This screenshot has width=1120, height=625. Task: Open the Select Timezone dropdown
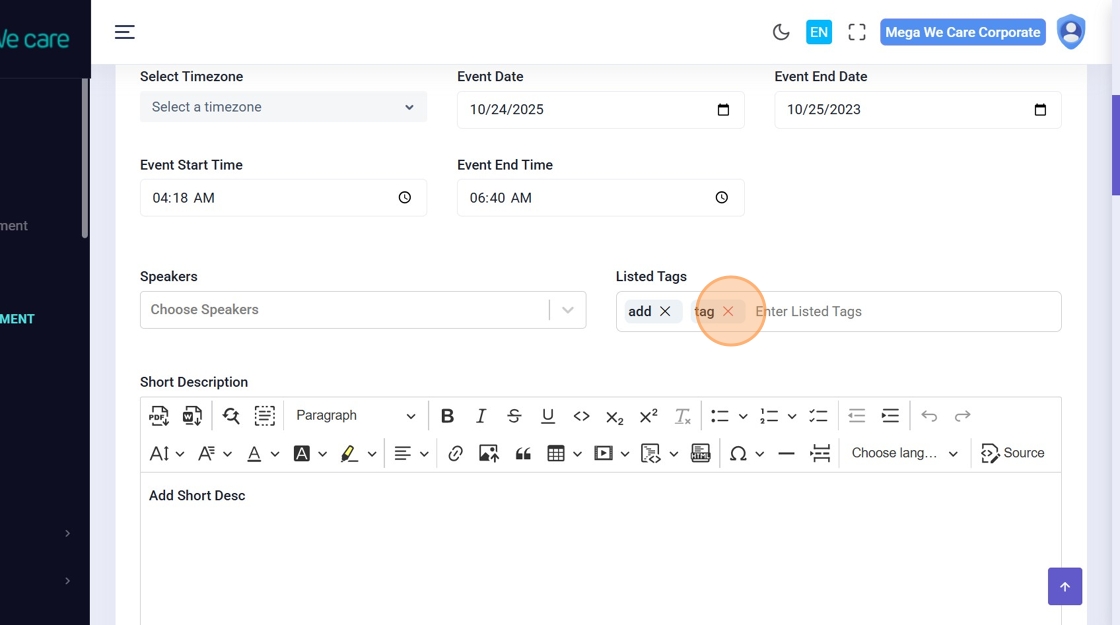(283, 107)
